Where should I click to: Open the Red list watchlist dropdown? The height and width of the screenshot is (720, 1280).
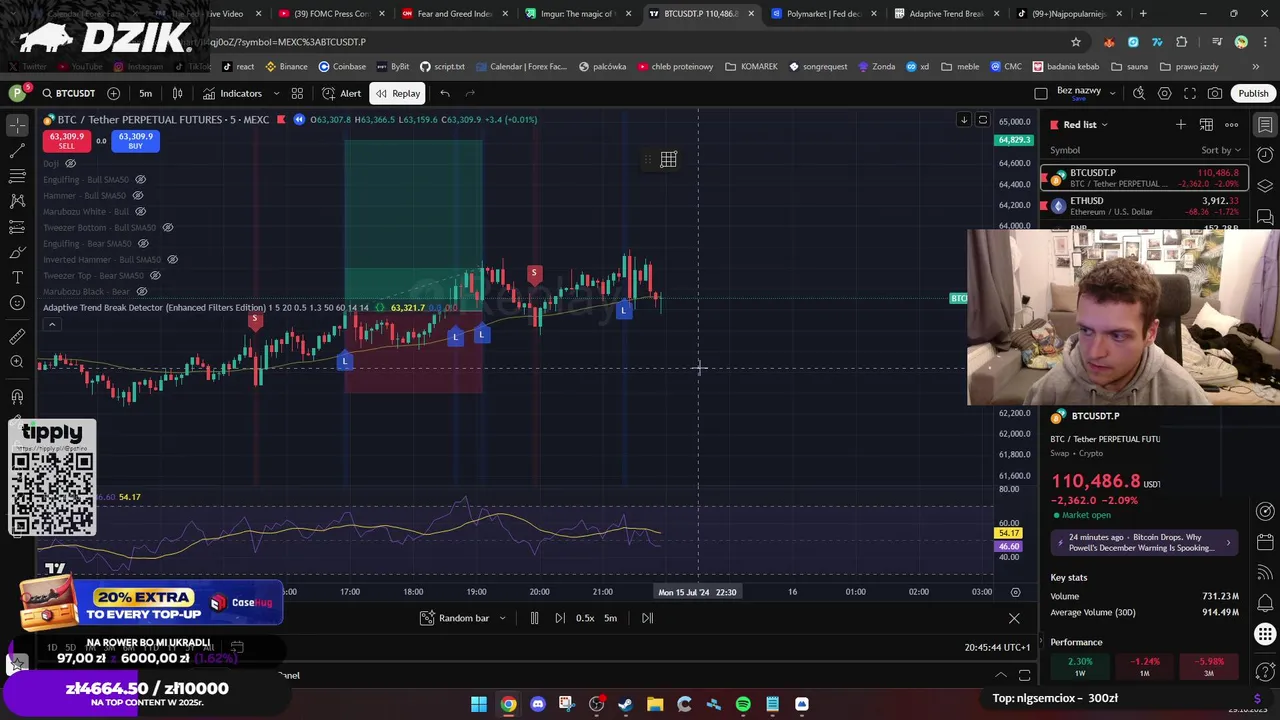click(1086, 124)
